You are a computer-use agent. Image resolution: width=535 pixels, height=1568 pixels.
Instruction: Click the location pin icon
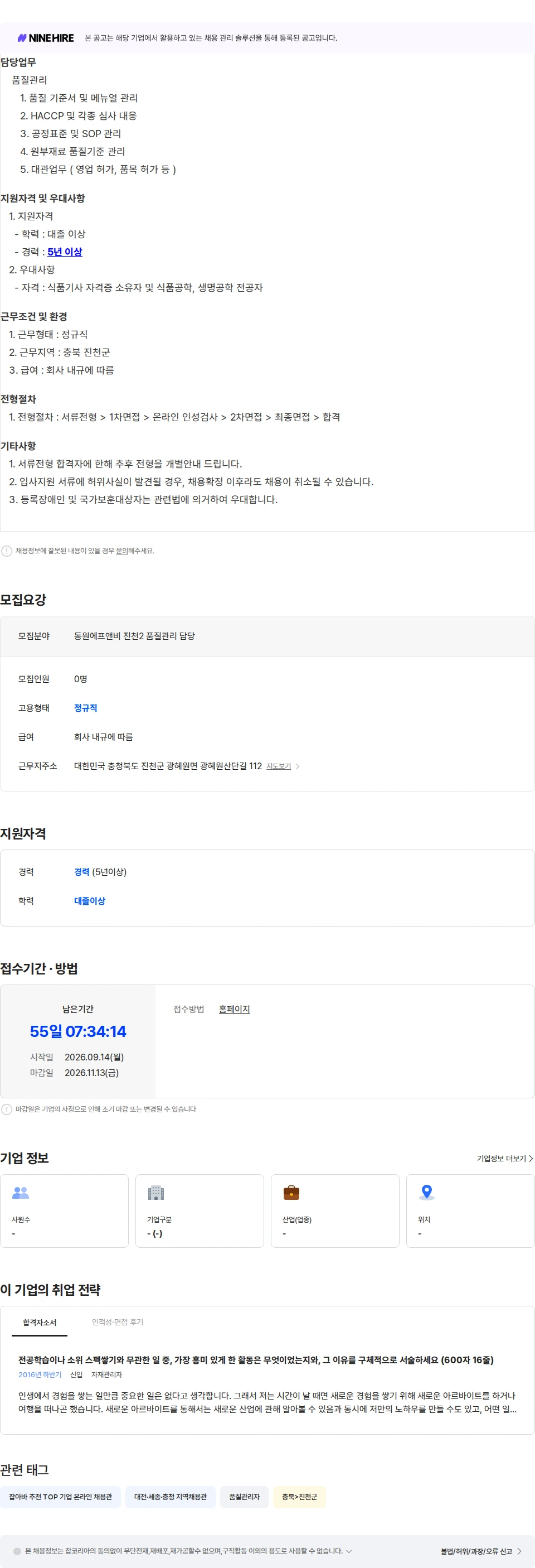click(x=427, y=1193)
